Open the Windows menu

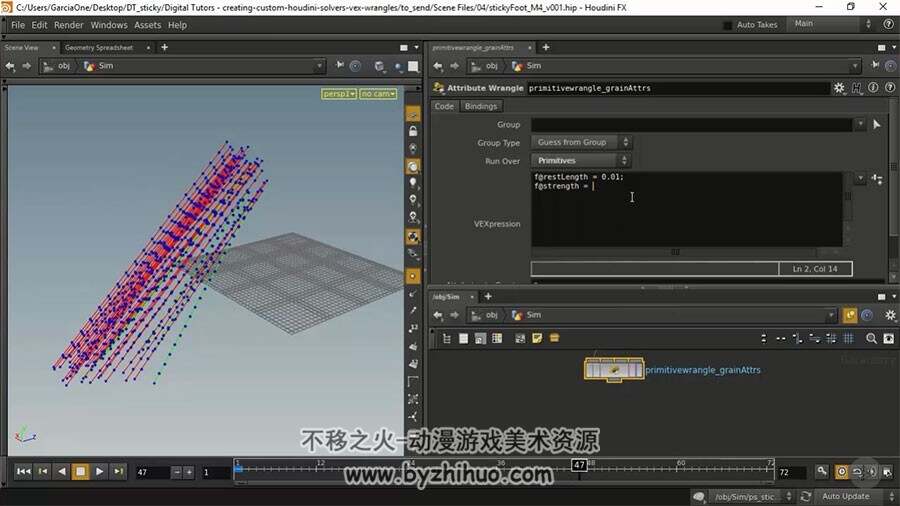click(x=109, y=25)
